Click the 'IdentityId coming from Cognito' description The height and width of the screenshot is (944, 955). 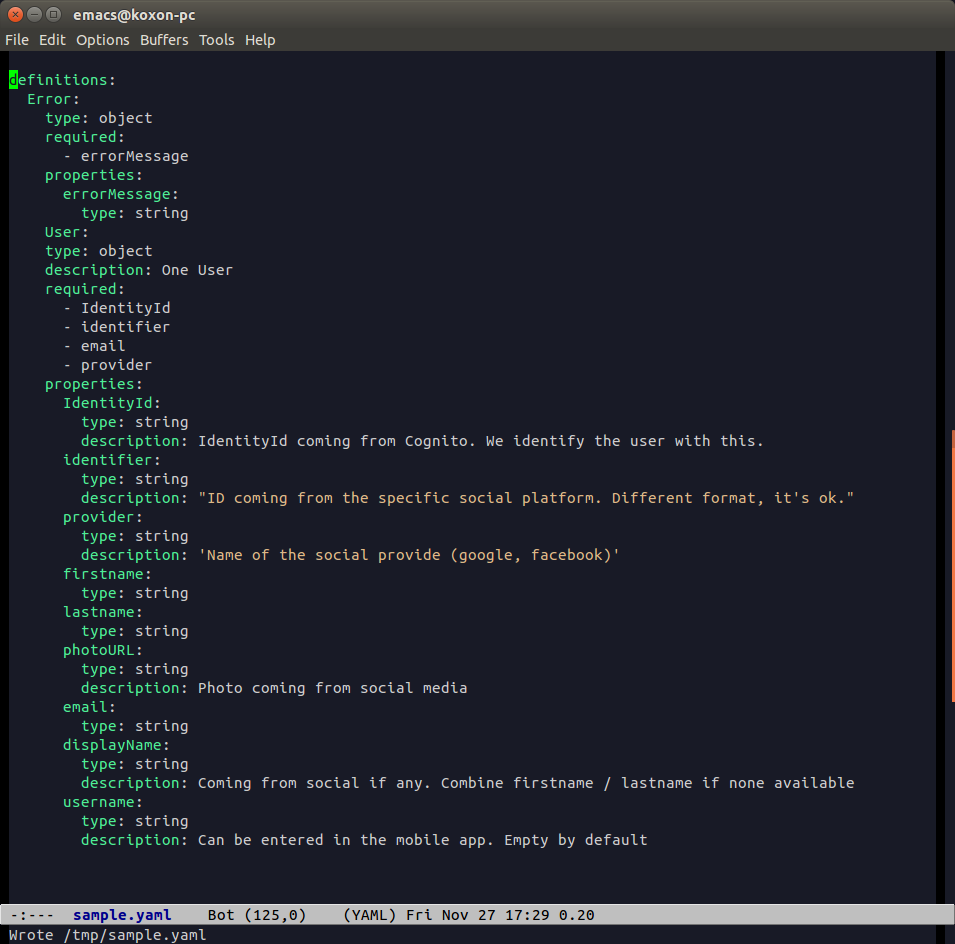[x=481, y=441]
